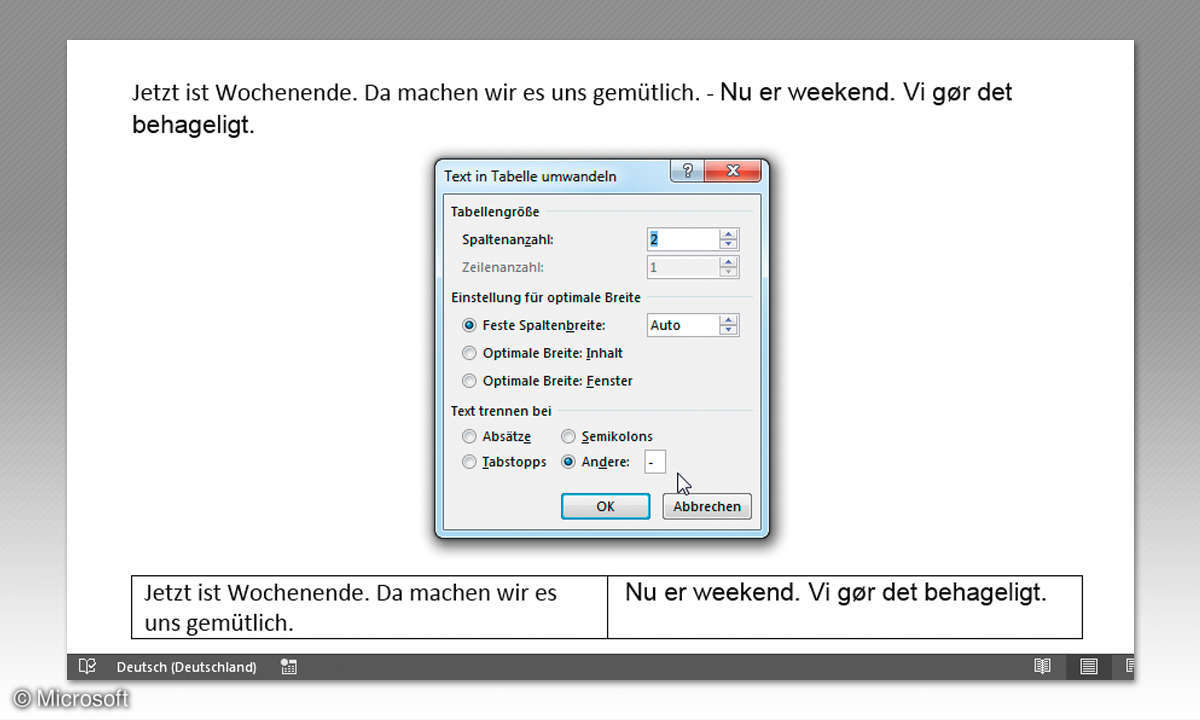Click the disabled Zeilenanzahl field
Image resolution: width=1200 pixels, height=720 pixels.
pyautogui.click(x=683, y=268)
